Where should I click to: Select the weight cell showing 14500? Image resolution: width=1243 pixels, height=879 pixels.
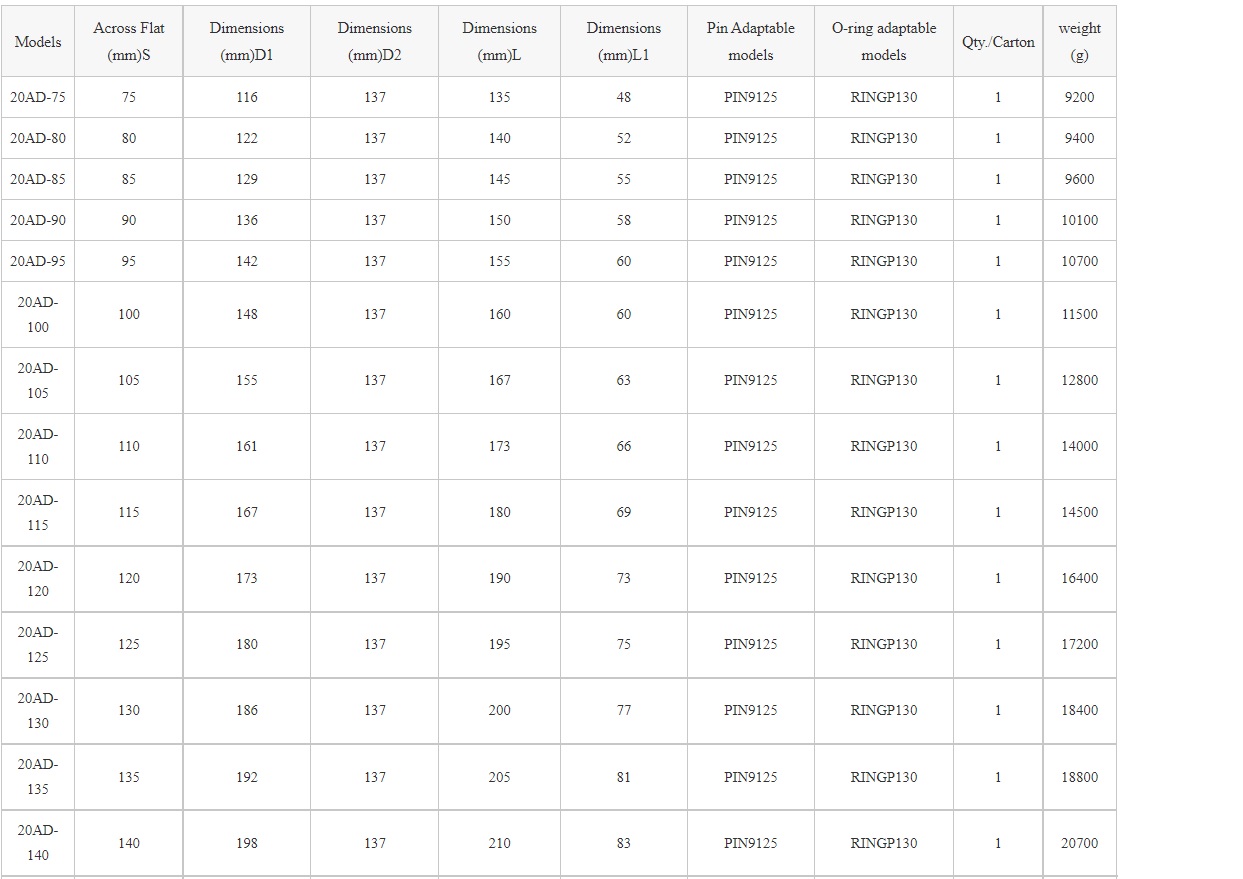pos(1079,512)
